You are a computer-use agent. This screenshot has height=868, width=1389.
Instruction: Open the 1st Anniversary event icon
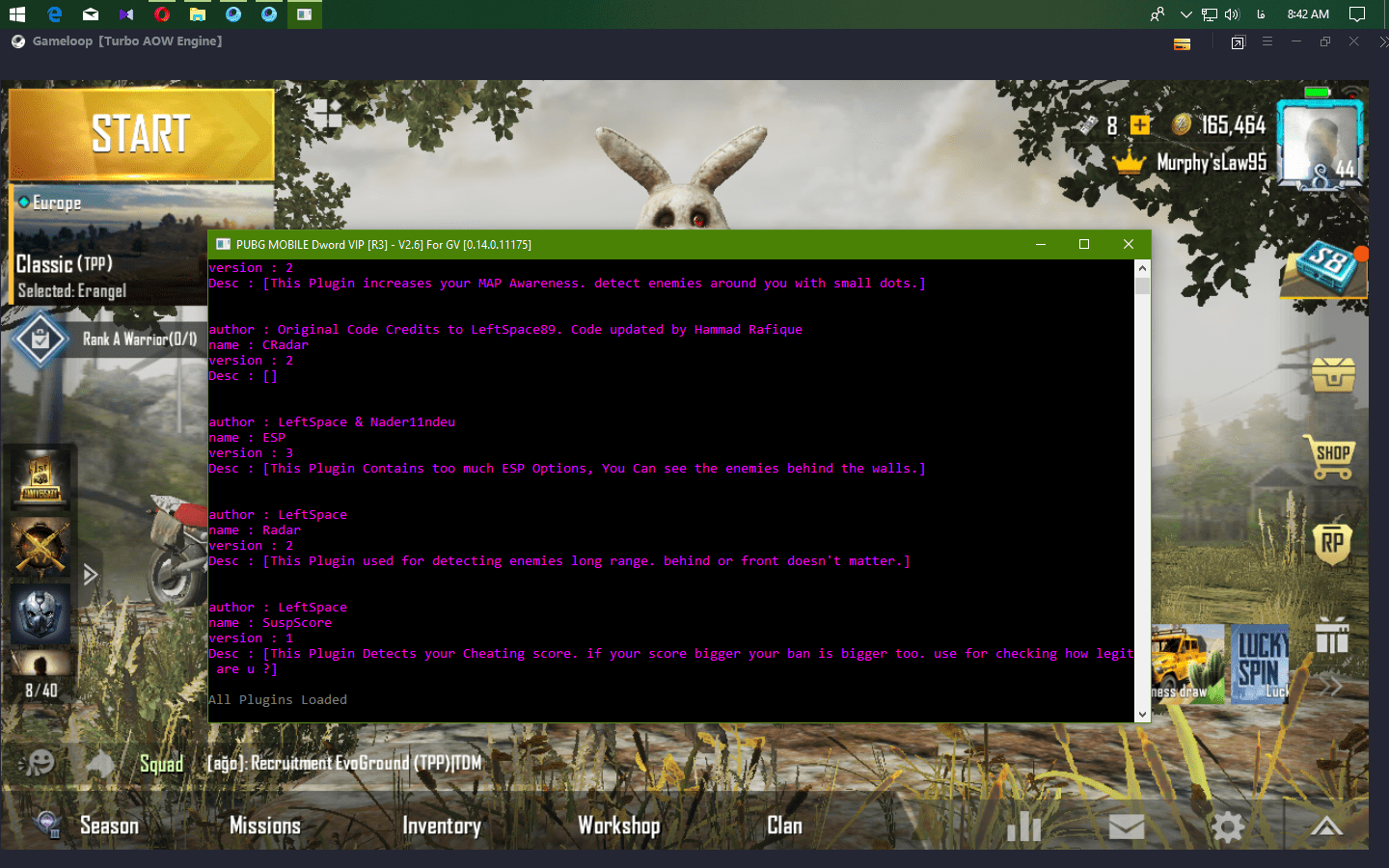click(x=41, y=478)
